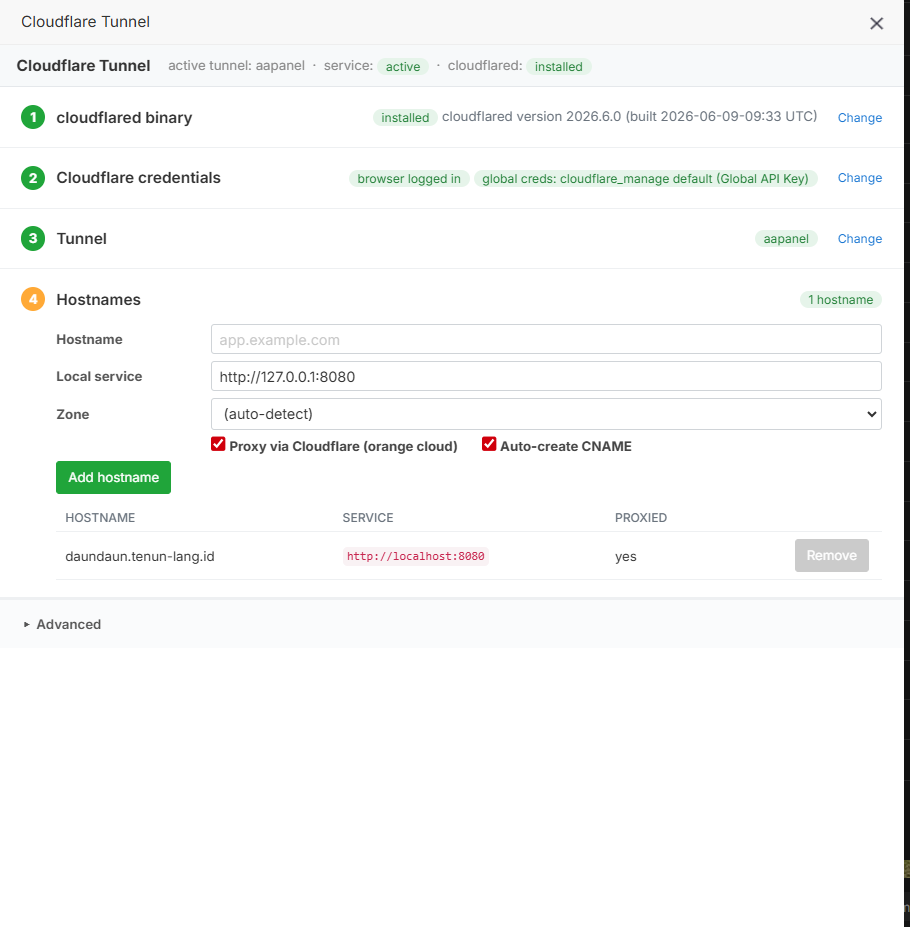Click the cloudflared installed header badge
The width and height of the screenshot is (910, 927).
pos(558,66)
